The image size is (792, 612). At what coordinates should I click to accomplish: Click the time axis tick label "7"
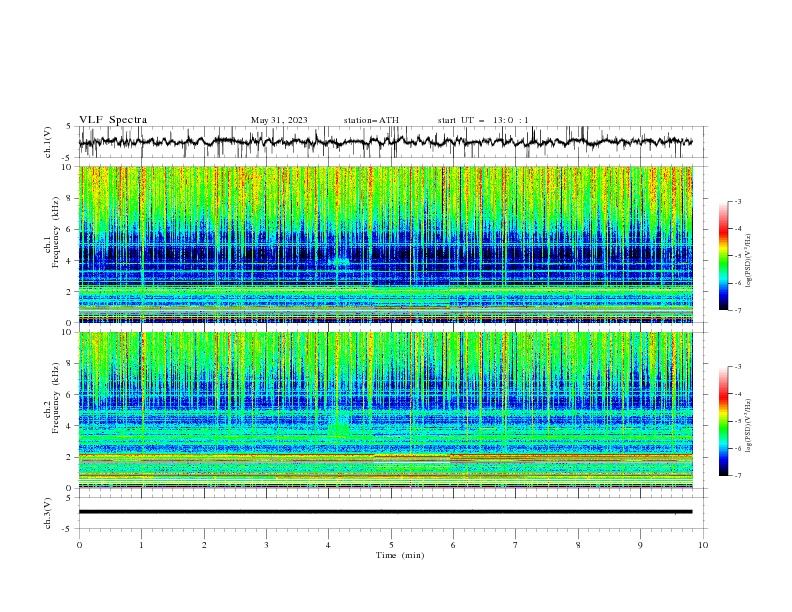tap(516, 545)
